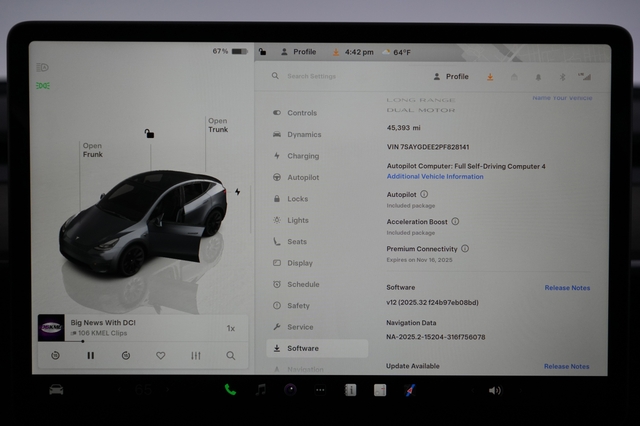The width and height of the screenshot is (640, 426).
Task: Open Release Notes for current Software
Action: tap(567, 288)
